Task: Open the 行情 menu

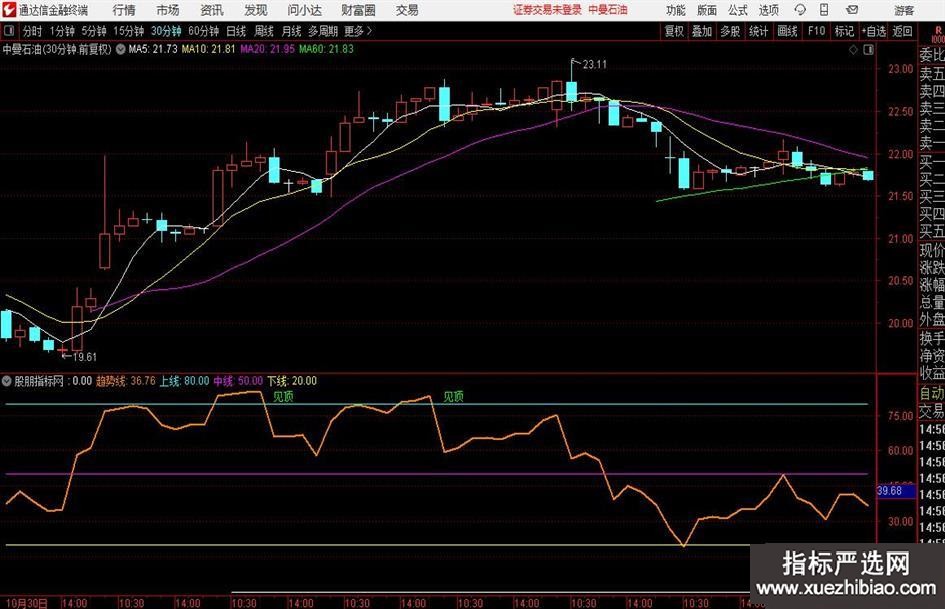Action: (124, 10)
